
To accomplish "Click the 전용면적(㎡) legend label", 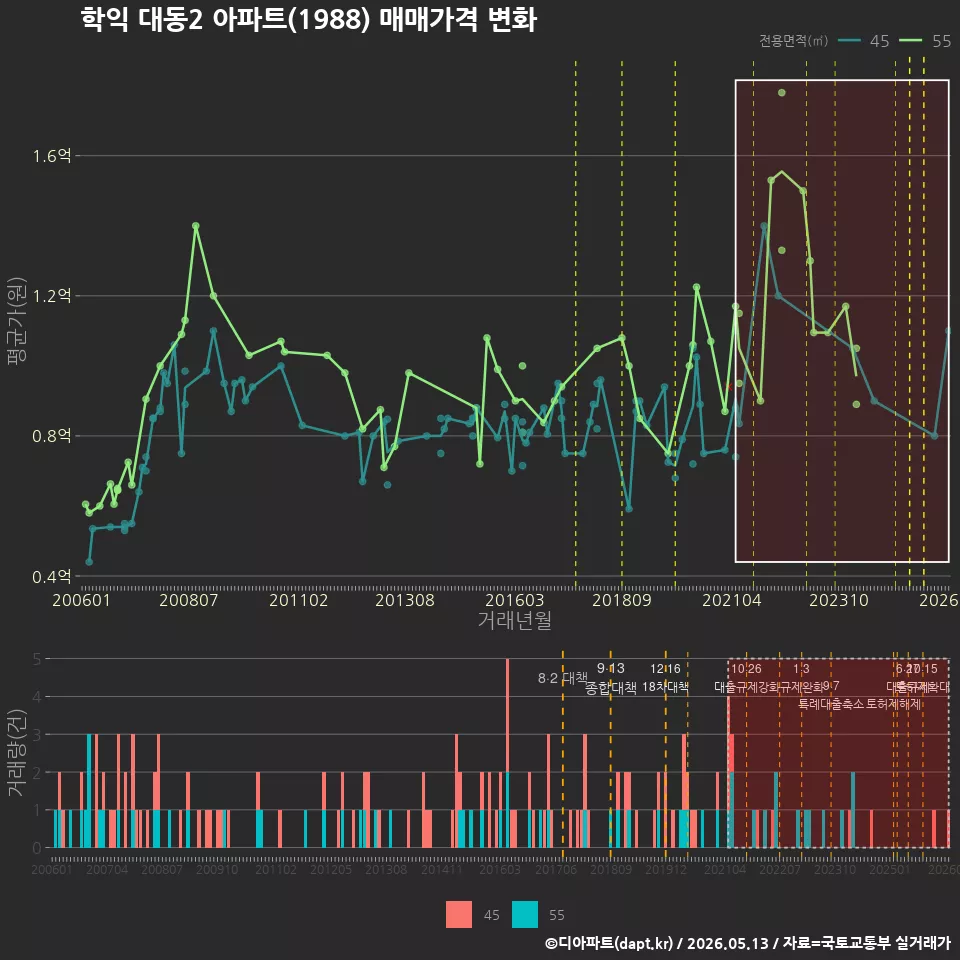I will click(793, 41).
